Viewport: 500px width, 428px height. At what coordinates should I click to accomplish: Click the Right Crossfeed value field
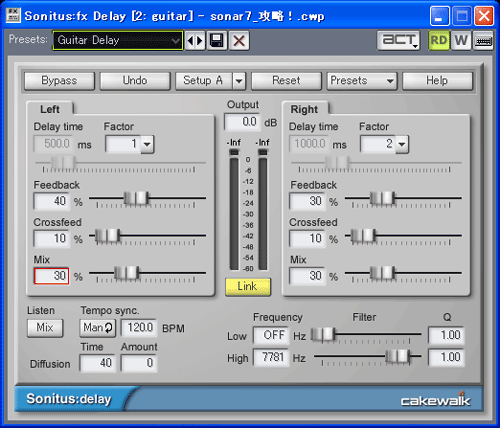pyautogui.click(x=307, y=239)
